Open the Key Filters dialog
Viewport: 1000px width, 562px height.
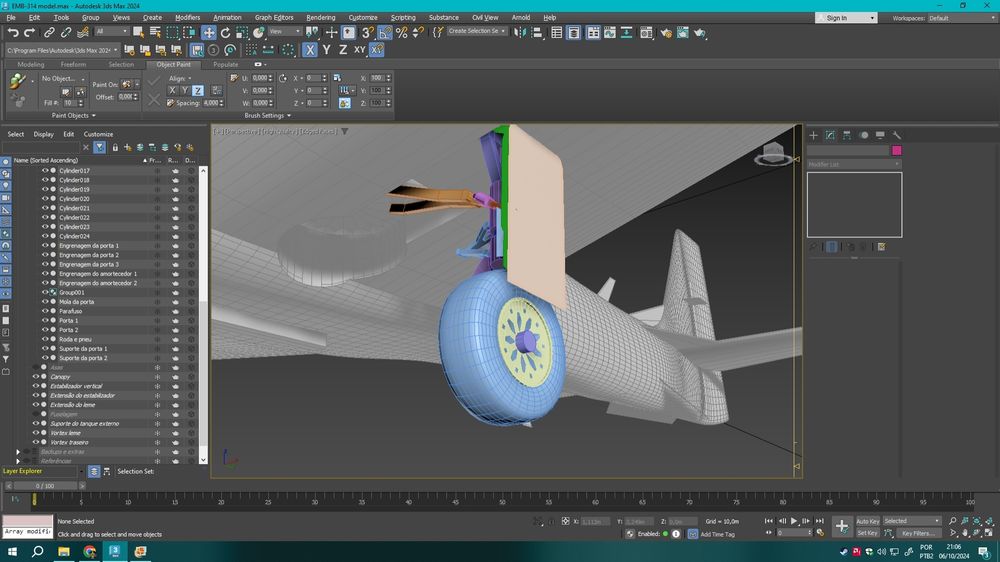918,533
